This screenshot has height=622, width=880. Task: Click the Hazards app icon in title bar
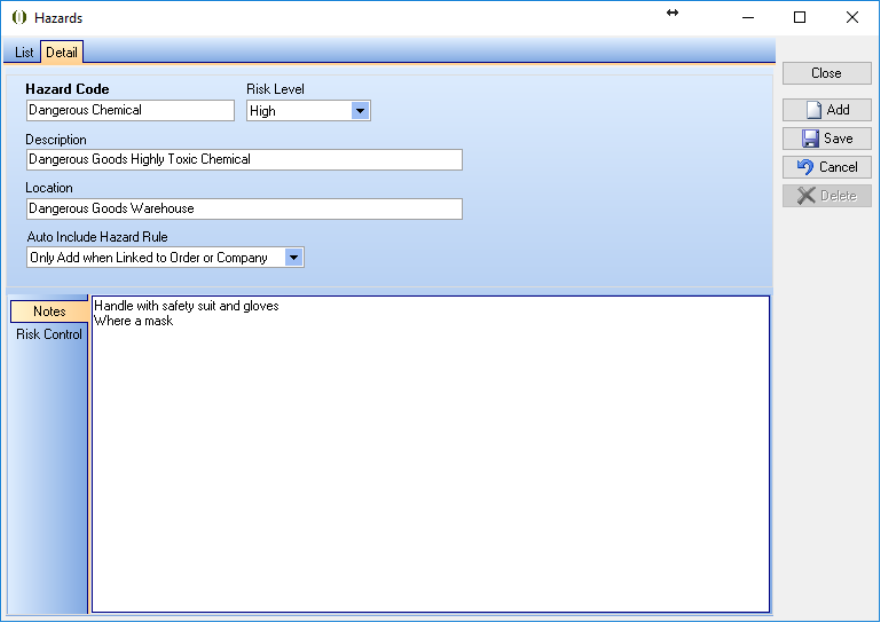[x=19, y=17]
